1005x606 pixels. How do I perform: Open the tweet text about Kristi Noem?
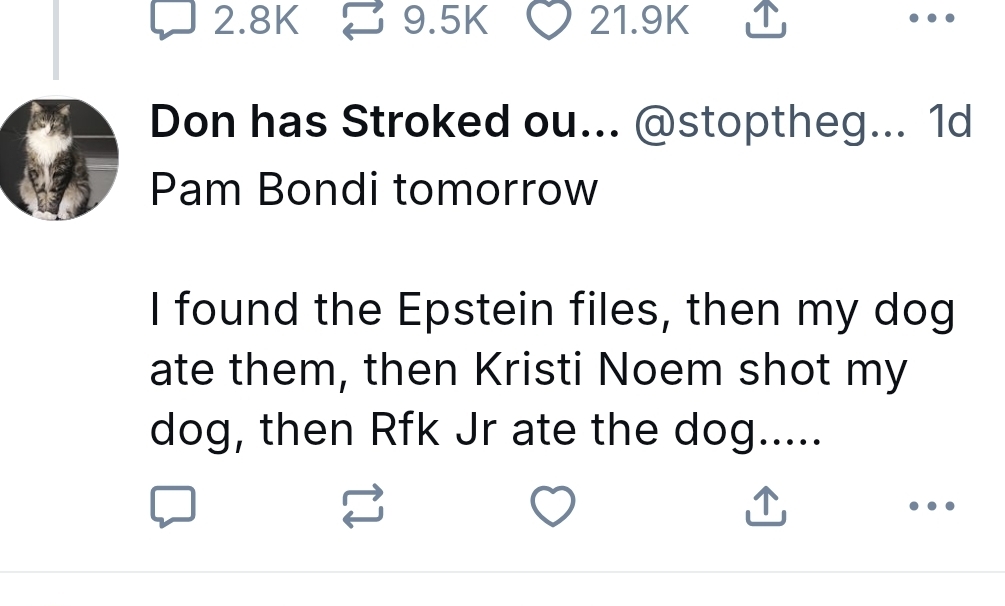(x=528, y=370)
